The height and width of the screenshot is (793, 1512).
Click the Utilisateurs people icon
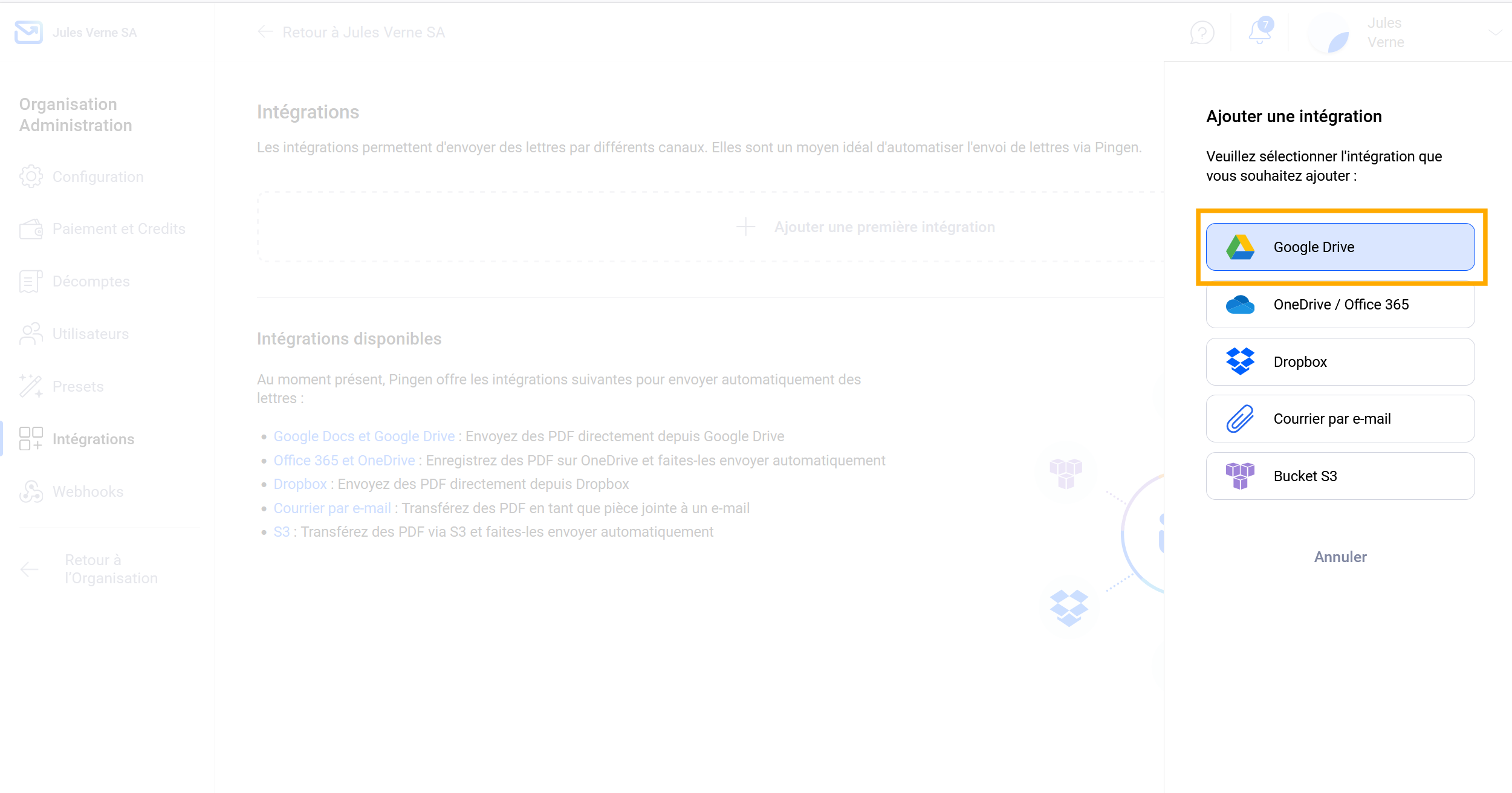pos(31,334)
